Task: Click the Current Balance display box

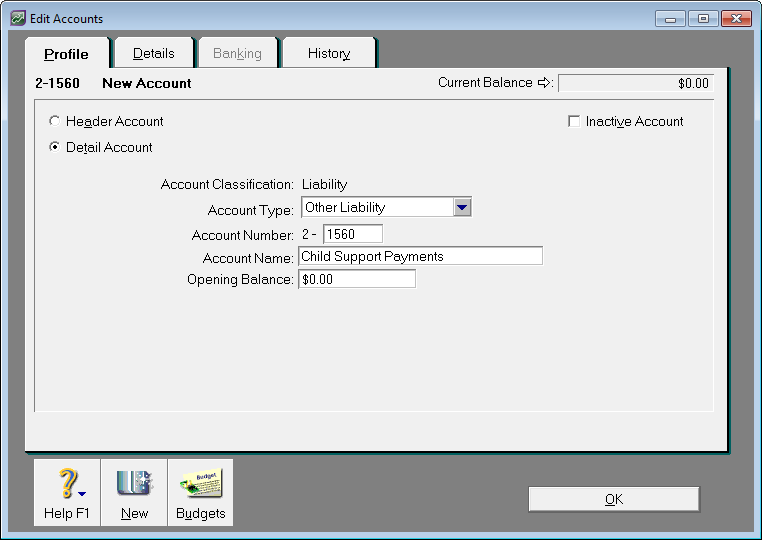Action: (x=635, y=84)
